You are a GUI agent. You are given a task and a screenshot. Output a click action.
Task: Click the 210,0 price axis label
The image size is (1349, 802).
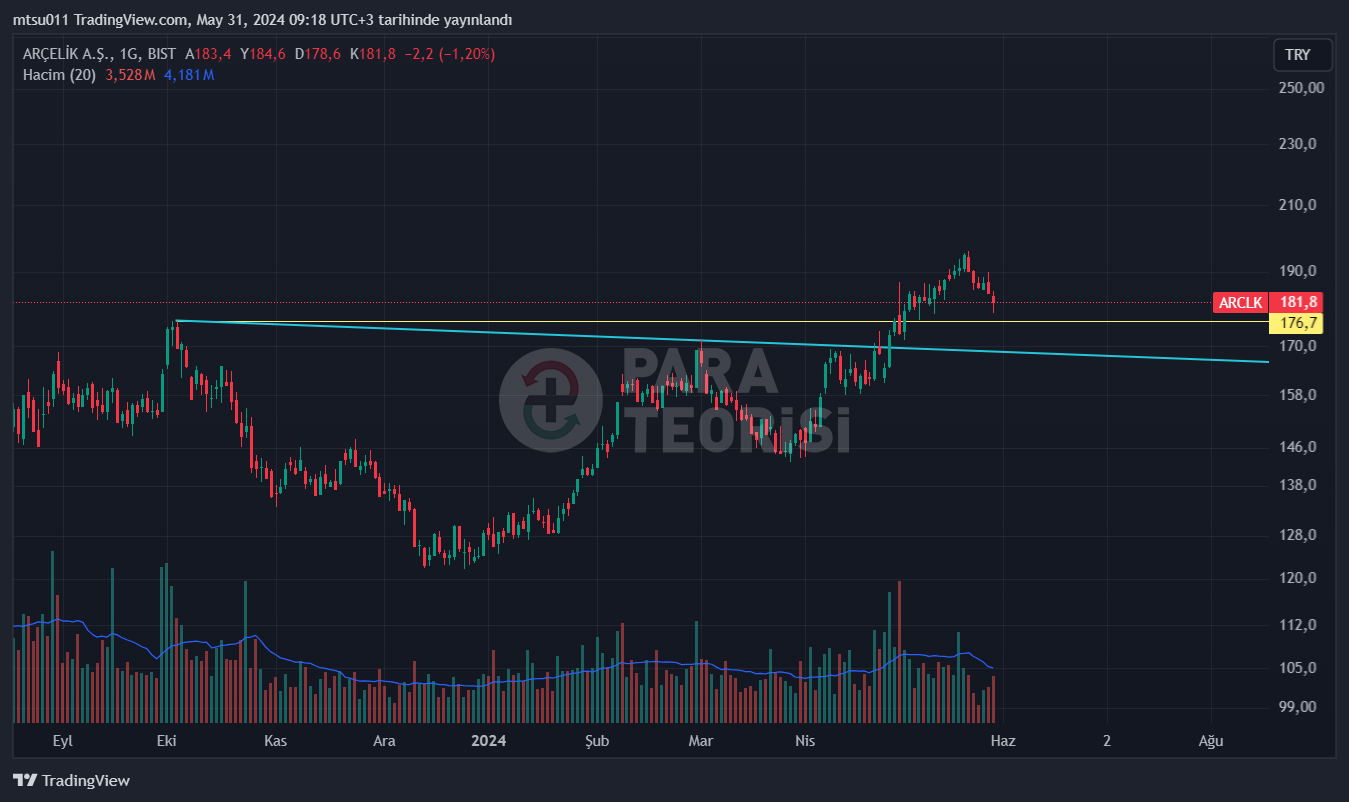[1298, 205]
